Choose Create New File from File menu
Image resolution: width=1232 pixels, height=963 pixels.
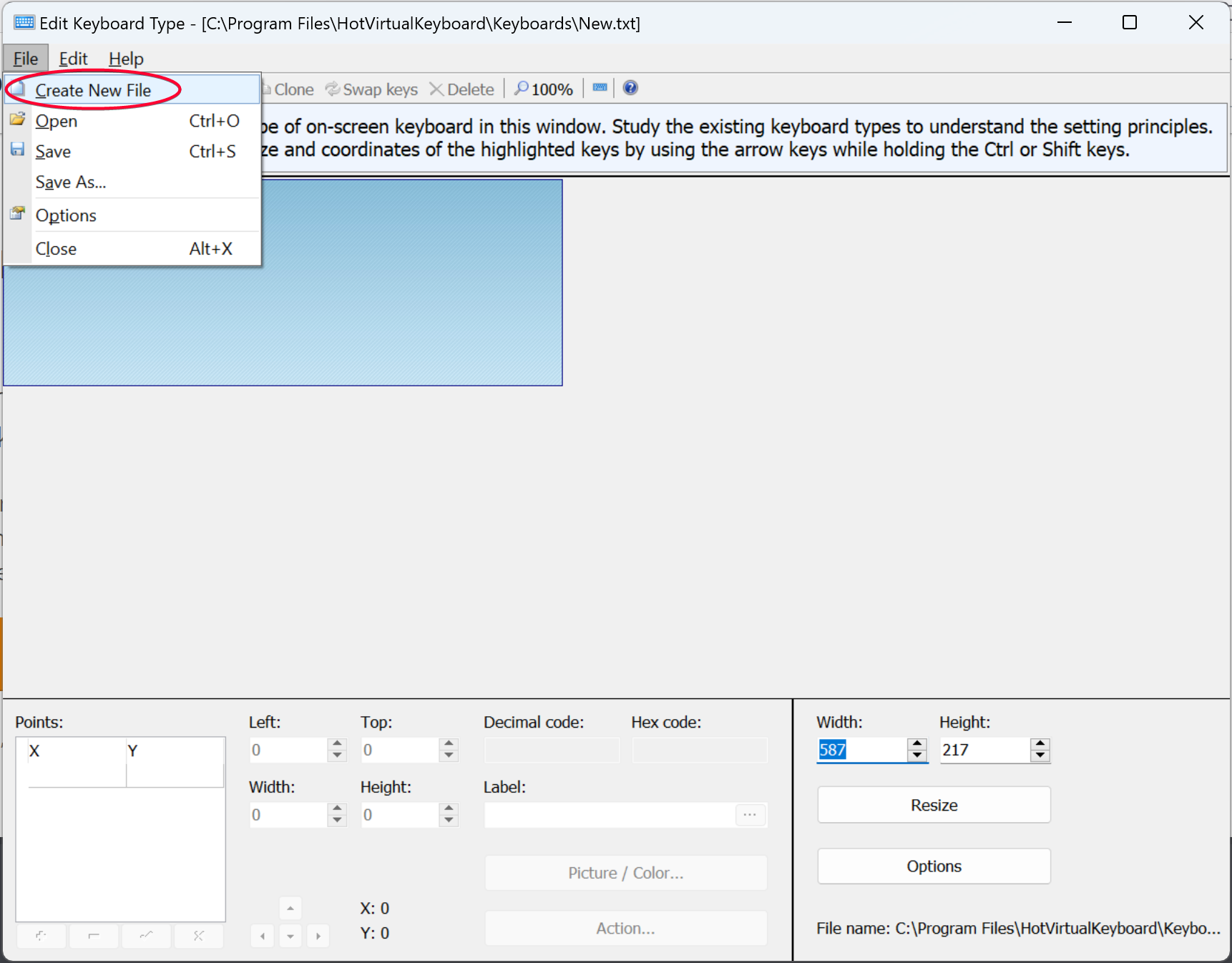pos(132,90)
